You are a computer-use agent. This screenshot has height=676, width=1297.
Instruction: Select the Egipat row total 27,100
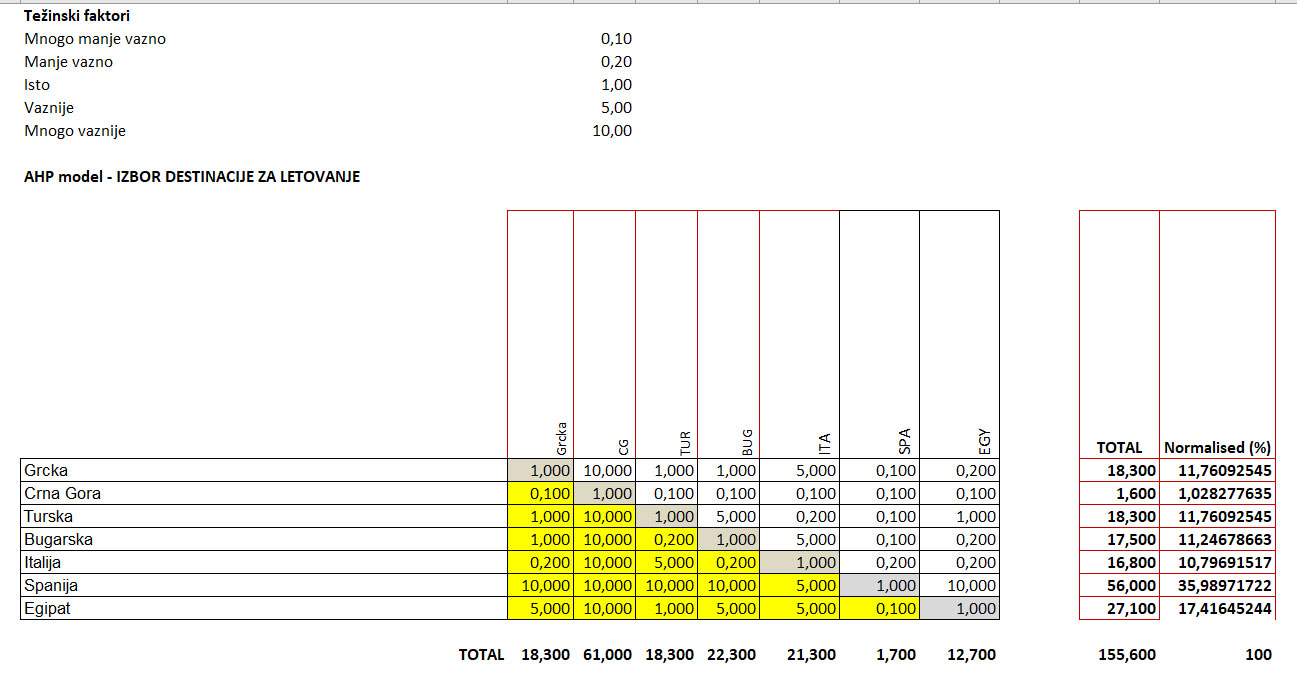1120,608
